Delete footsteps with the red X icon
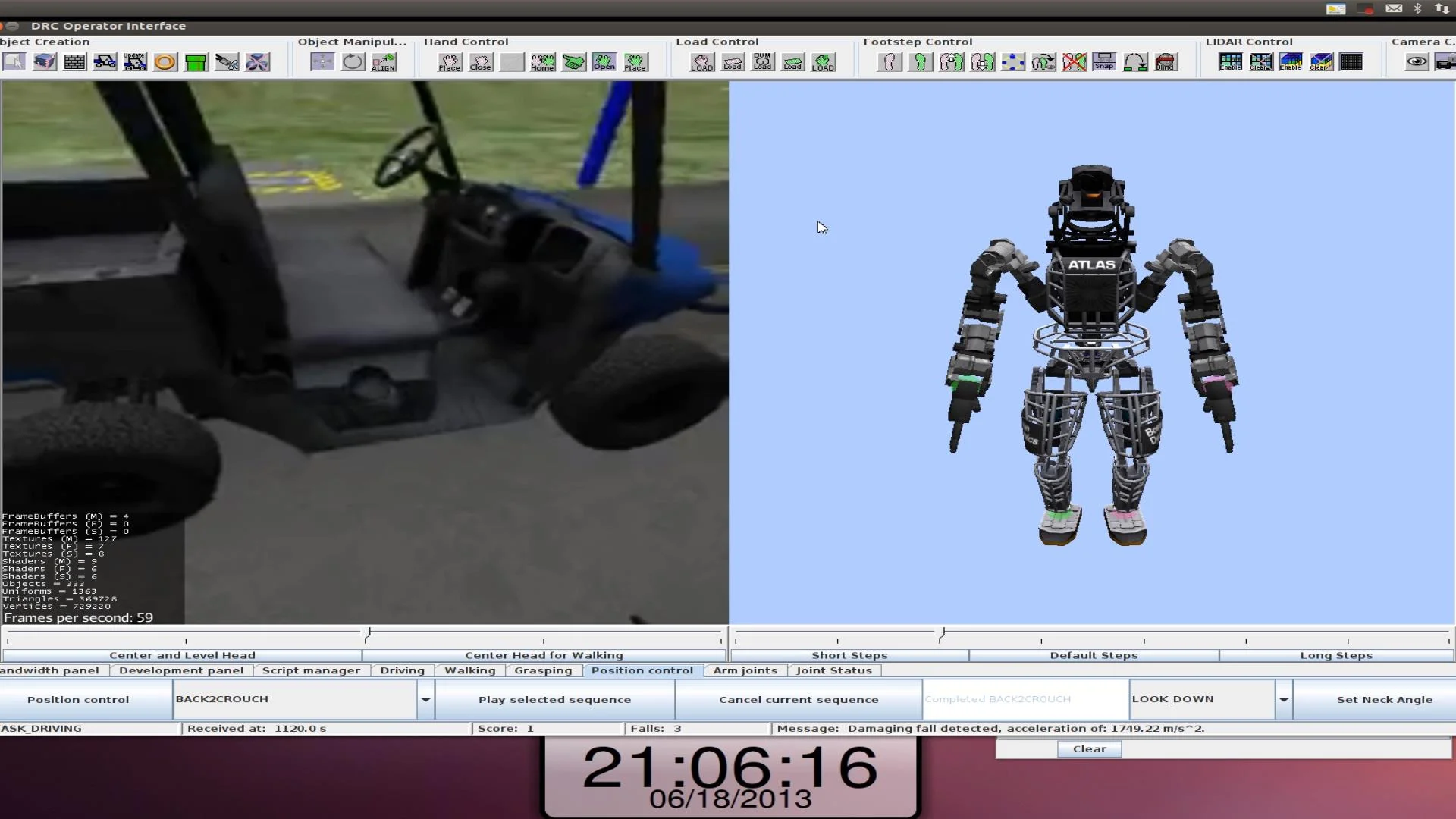 (1075, 61)
